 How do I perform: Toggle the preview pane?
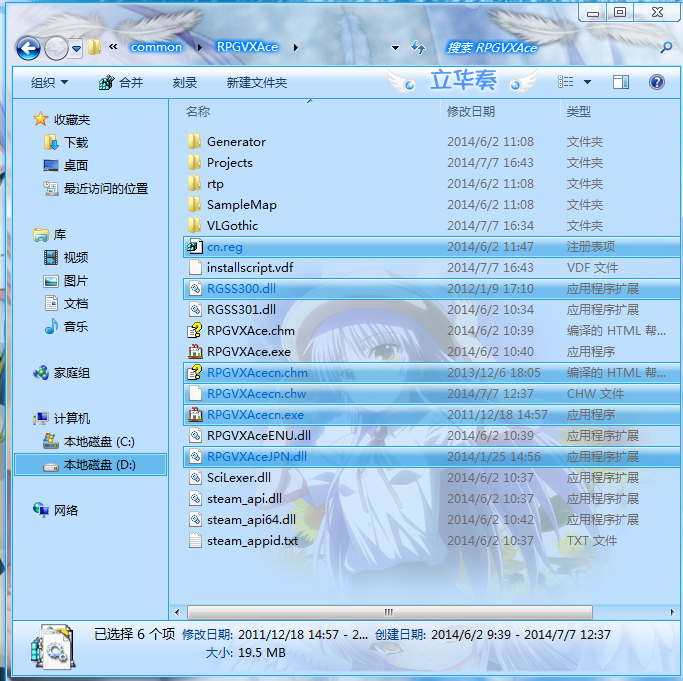(621, 82)
